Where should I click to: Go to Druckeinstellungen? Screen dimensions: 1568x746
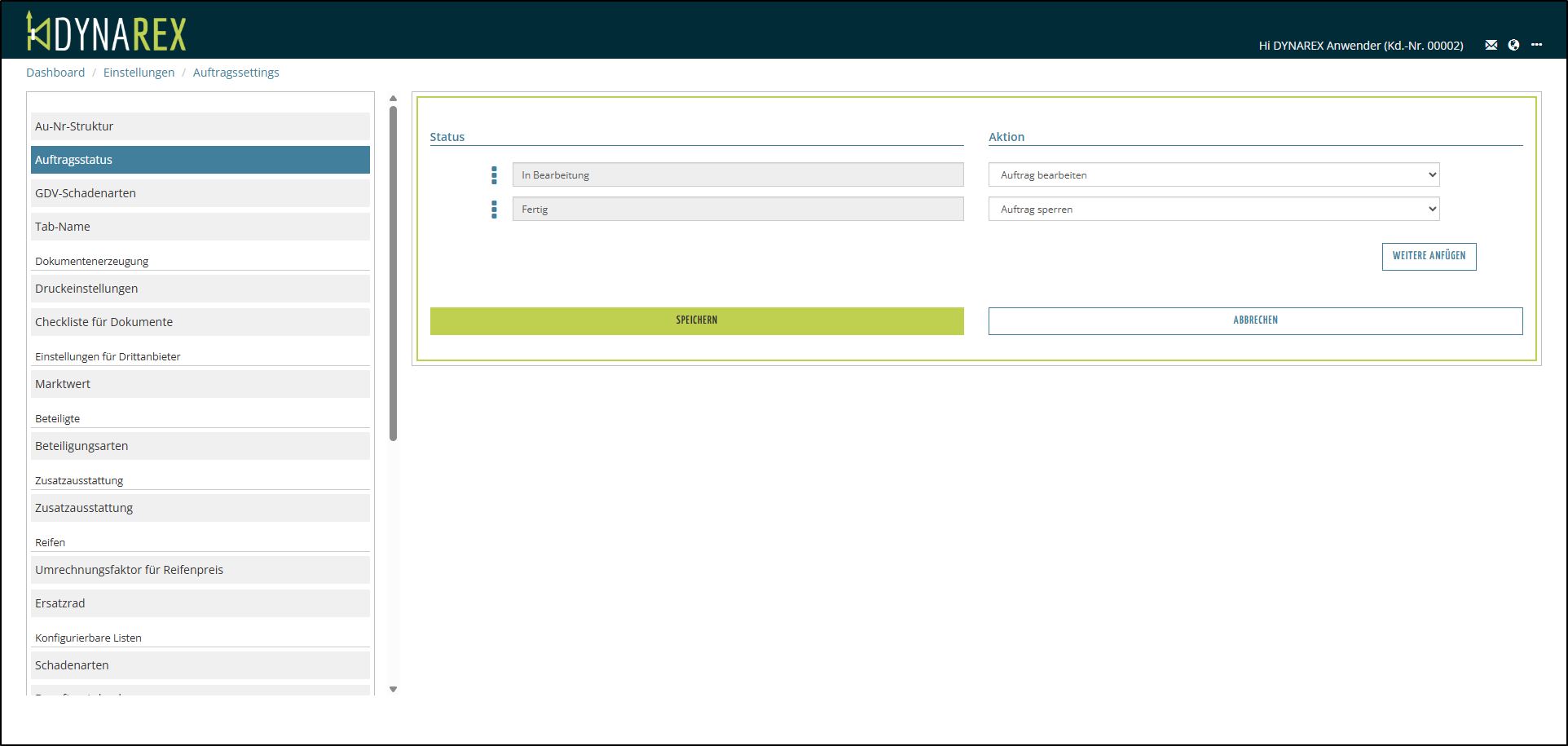point(200,289)
